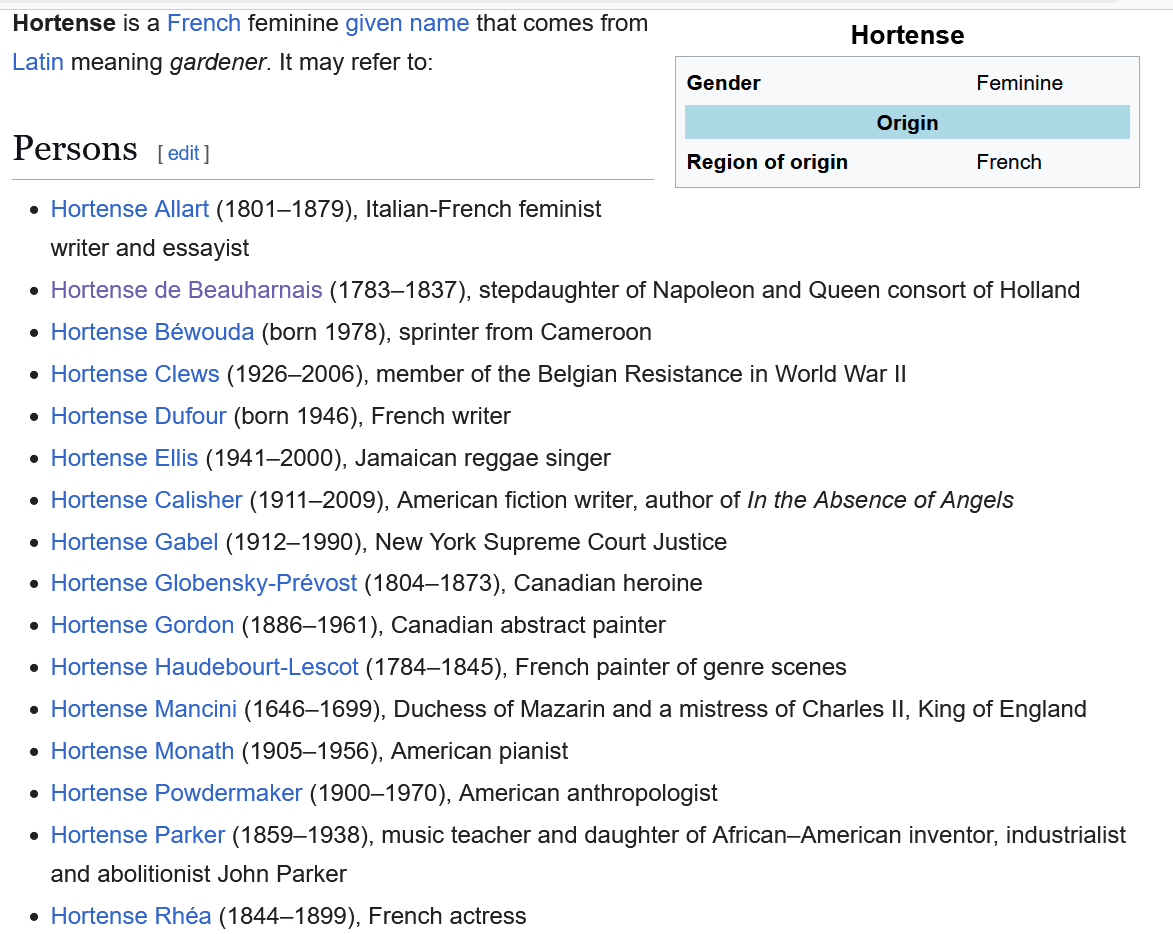1173x934 pixels.
Task: Open Hortense de Beauharnais article
Action: point(186,290)
